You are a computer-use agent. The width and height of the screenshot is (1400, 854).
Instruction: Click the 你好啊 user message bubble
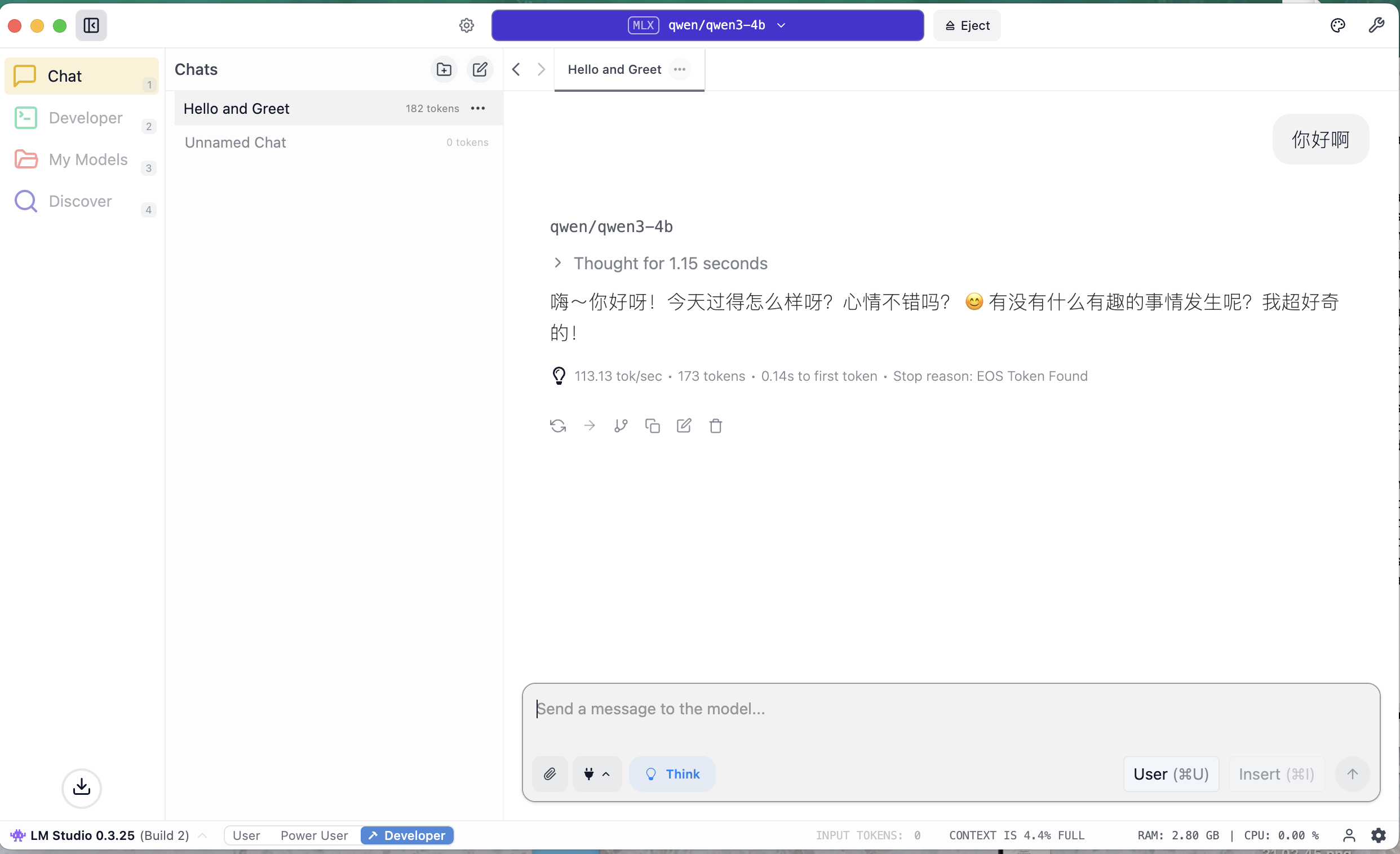(x=1320, y=139)
